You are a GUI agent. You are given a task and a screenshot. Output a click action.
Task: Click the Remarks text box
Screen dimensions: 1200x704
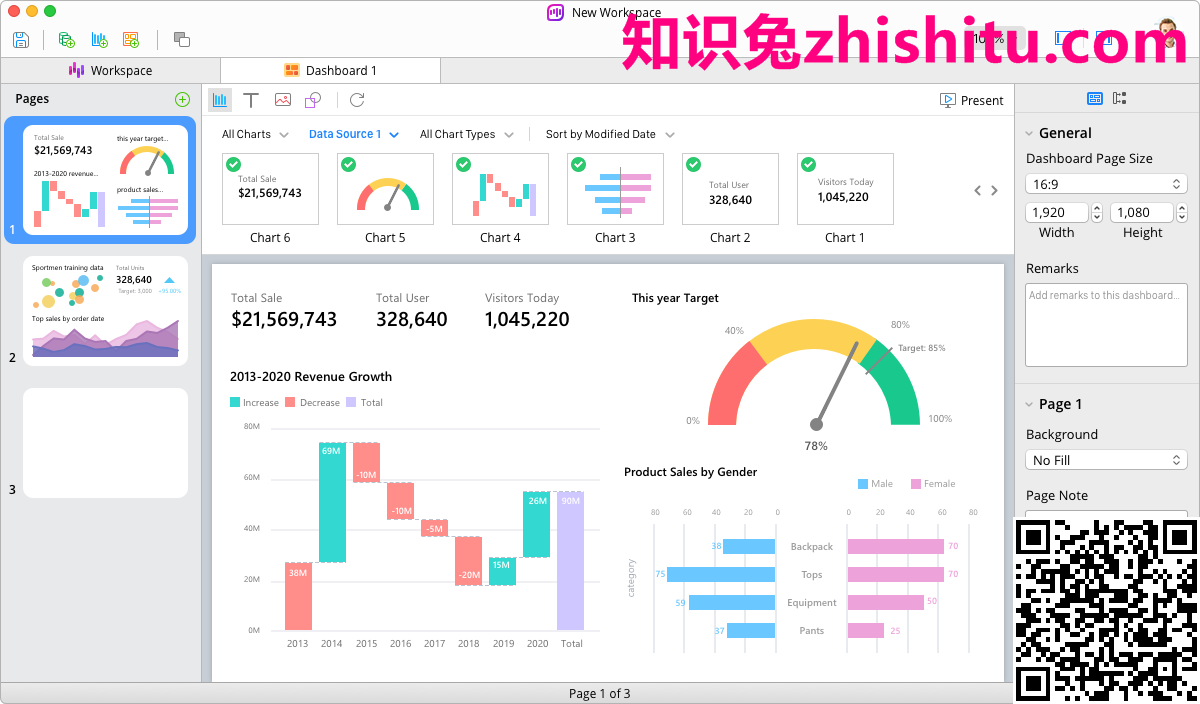coord(1106,324)
